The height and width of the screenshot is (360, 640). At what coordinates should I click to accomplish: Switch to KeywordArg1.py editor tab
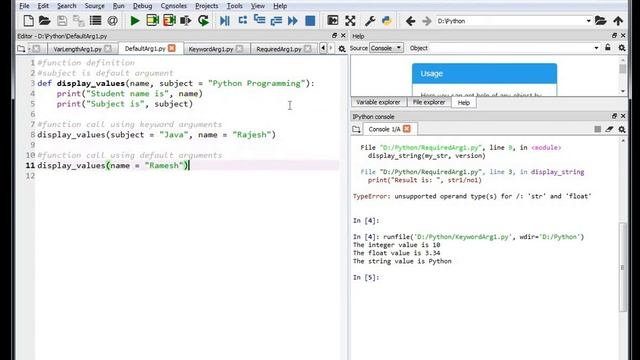click(211, 49)
